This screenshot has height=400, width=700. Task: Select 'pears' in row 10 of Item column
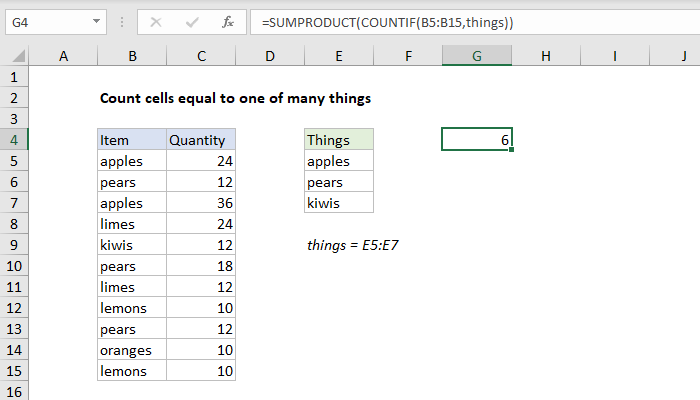pyautogui.click(x=132, y=266)
